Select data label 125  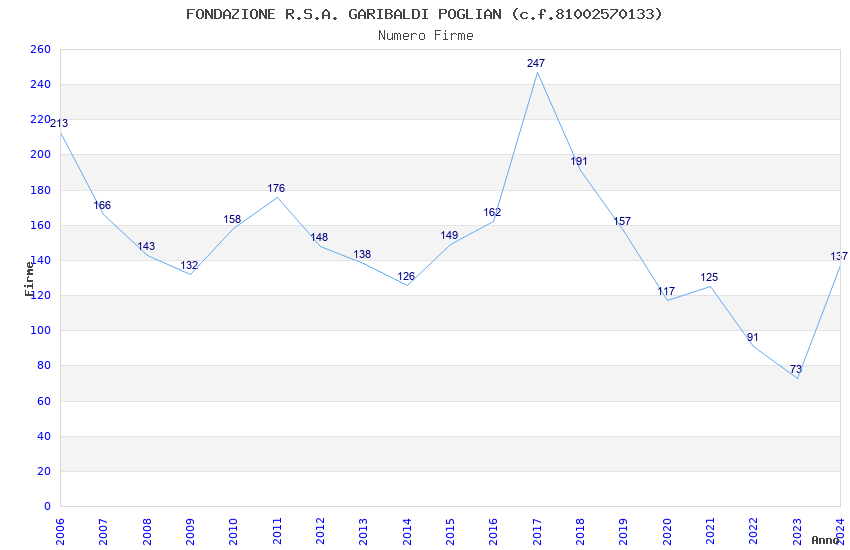coord(709,277)
